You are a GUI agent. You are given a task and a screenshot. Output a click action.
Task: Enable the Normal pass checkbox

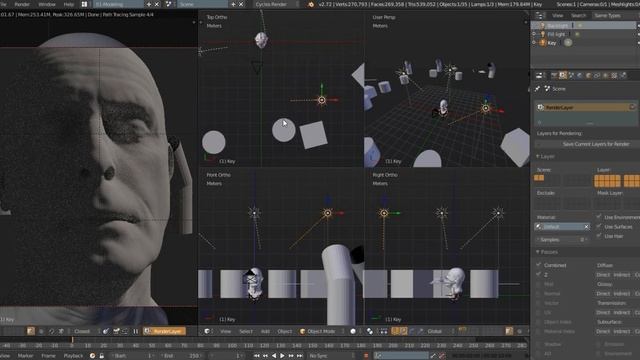click(539, 293)
